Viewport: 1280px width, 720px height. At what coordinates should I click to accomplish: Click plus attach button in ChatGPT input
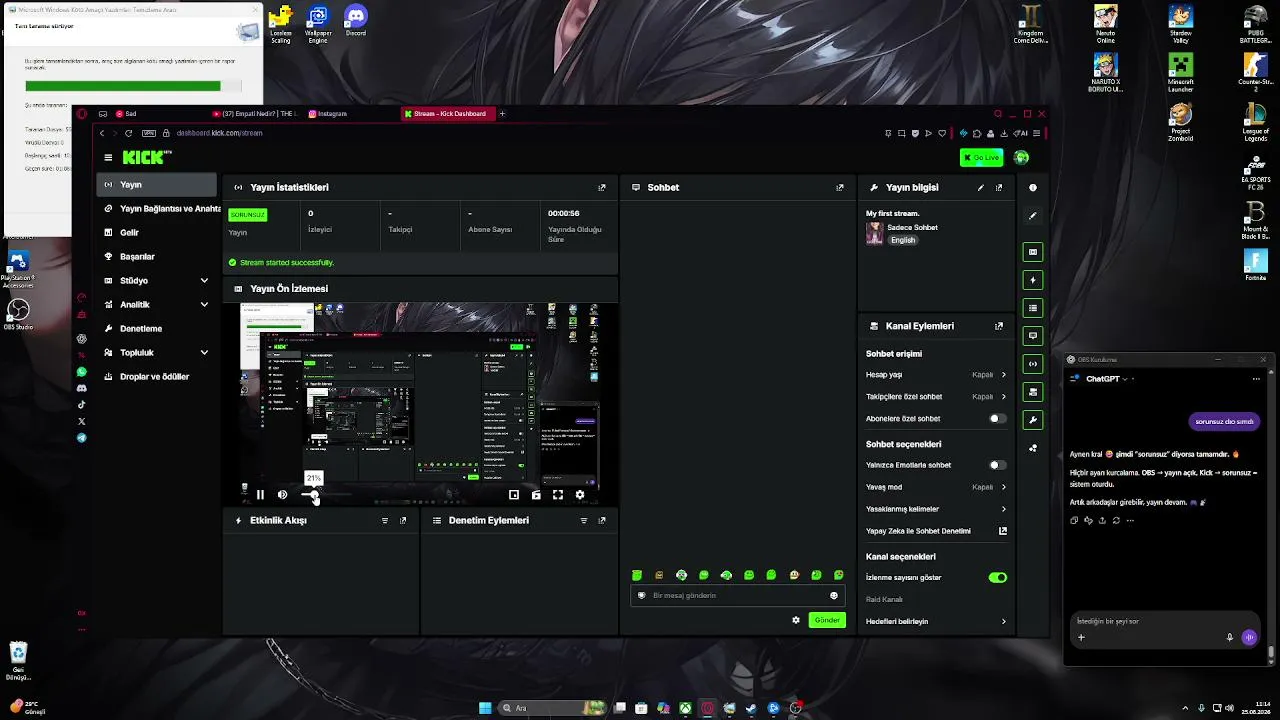[x=1081, y=637]
